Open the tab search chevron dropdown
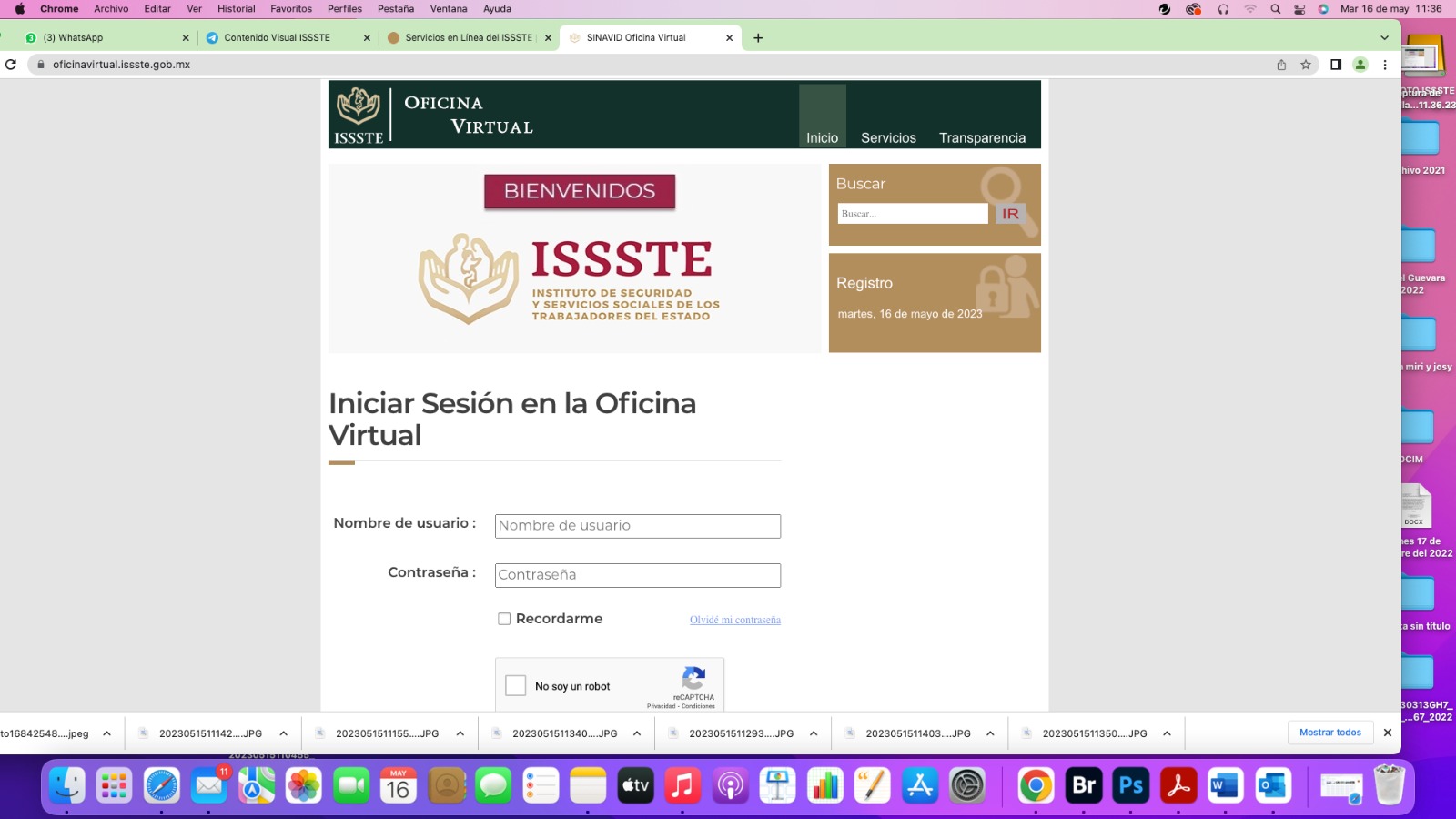Viewport: 1456px width, 819px height. tap(1384, 38)
